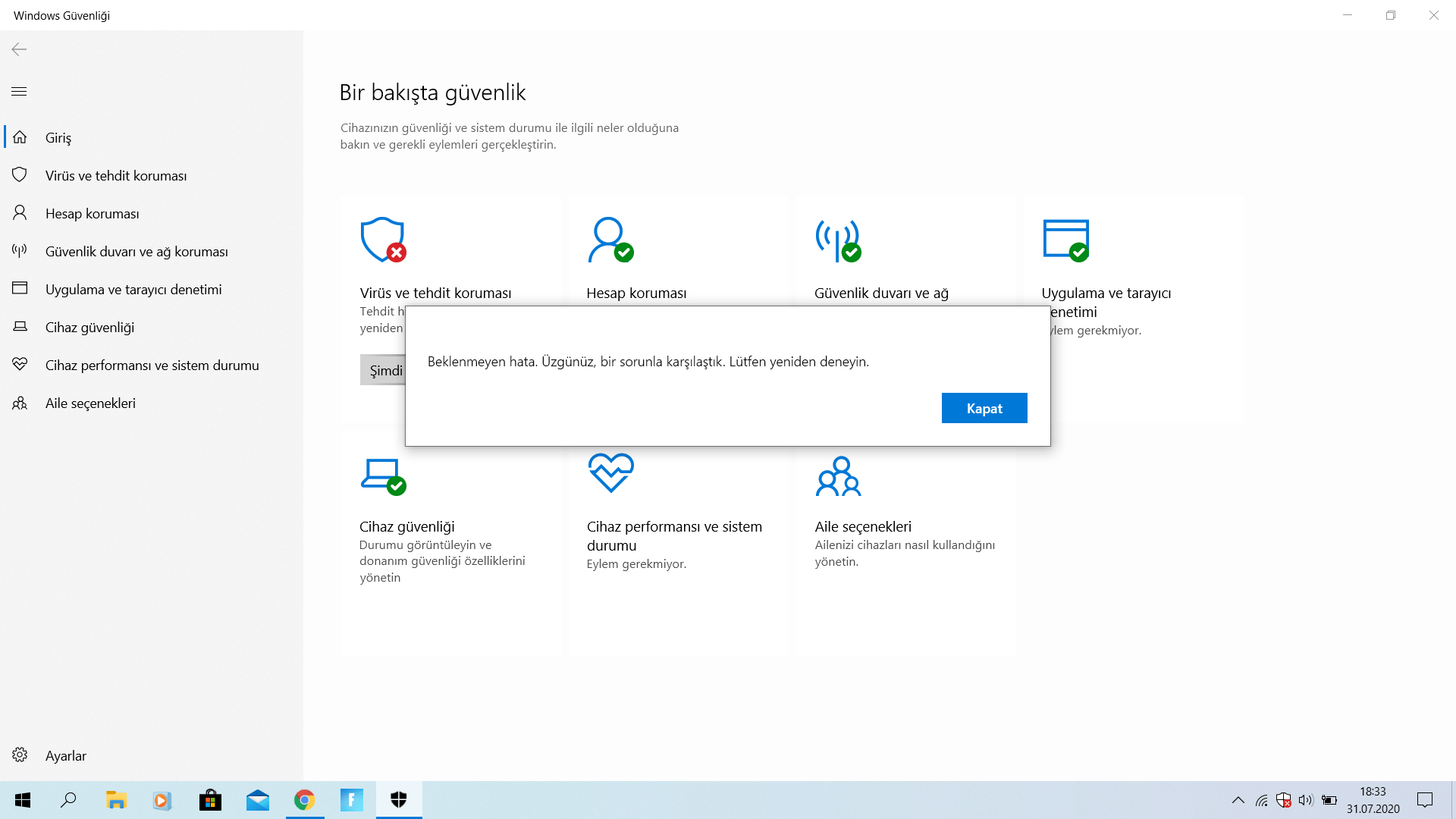Image resolution: width=1456 pixels, height=819 pixels.
Task: Click the Güvenlik duvarı ve ağ antenna tile icon
Action: click(837, 240)
